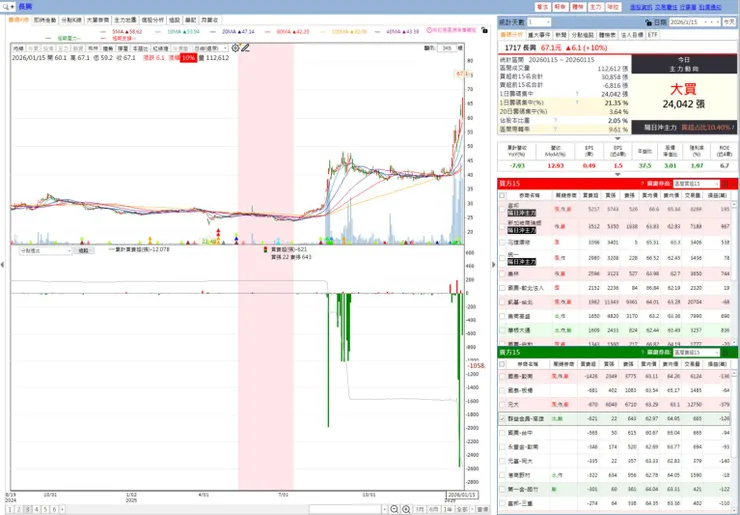Click help icon in 賣方15 header

click(x=642, y=353)
